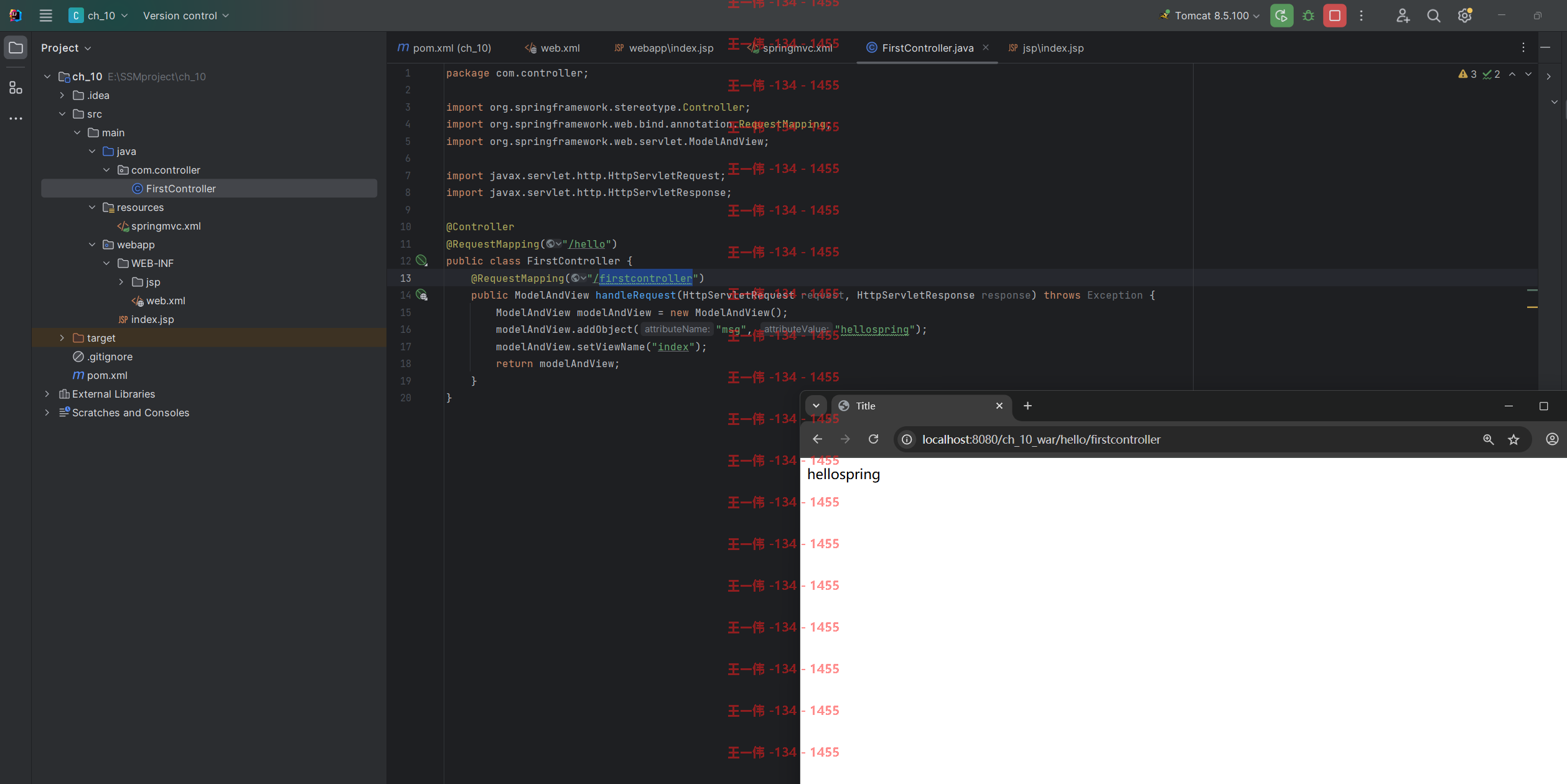The height and width of the screenshot is (784, 1567).
Task: Click the gutter icon on line 14
Action: click(x=421, y=295)
